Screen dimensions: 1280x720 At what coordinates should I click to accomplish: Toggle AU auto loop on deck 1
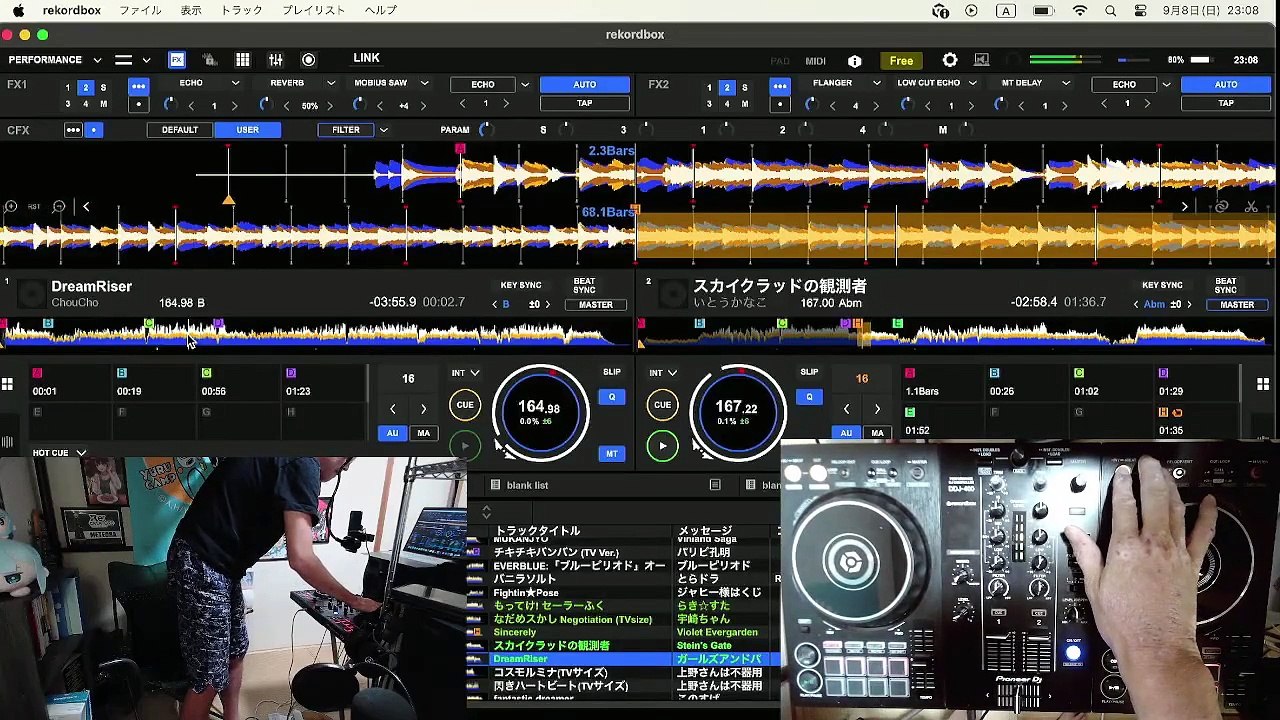point(393,433)
